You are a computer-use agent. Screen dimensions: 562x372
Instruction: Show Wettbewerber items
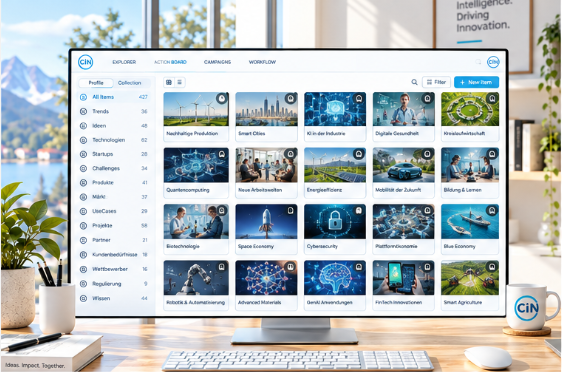(114, 269)
